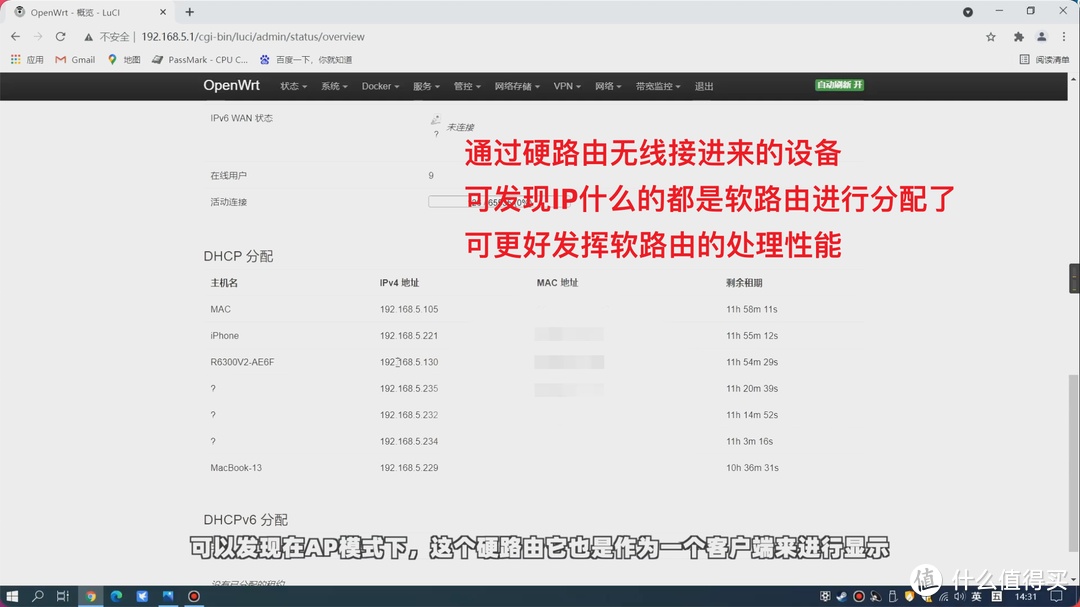The height and width of the screenshot is (607, 1080).
Task: Go back to the previous page
Action: coord(15,37)
